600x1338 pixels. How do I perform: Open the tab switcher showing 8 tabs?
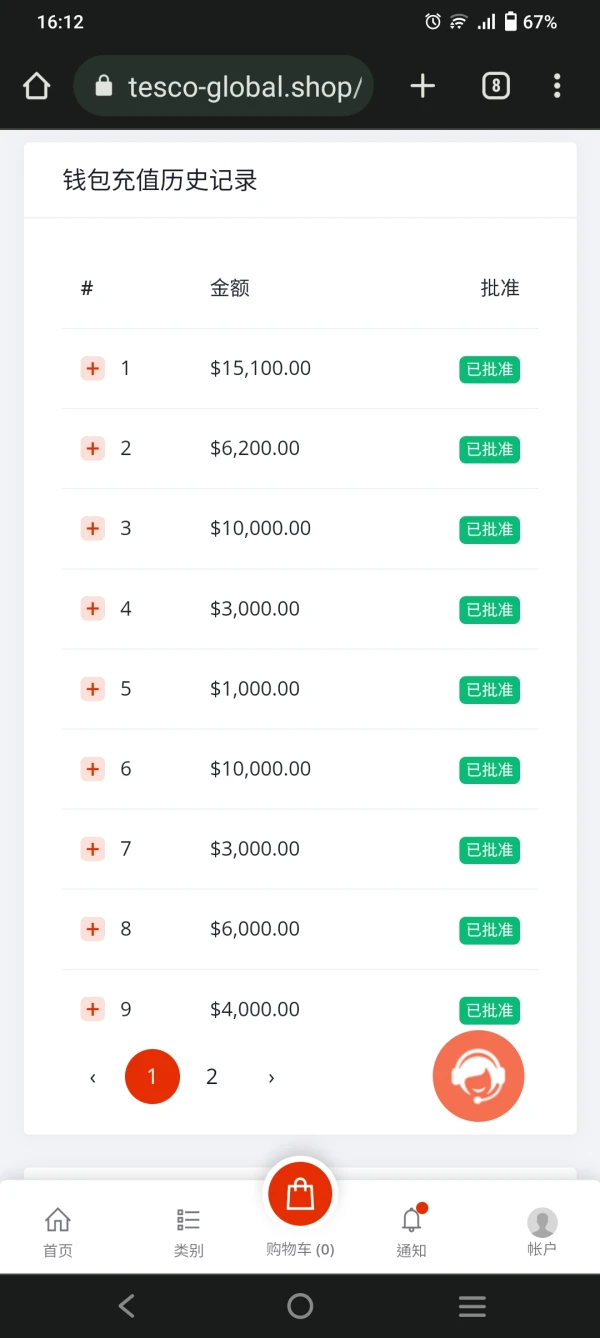coord(495,87)
